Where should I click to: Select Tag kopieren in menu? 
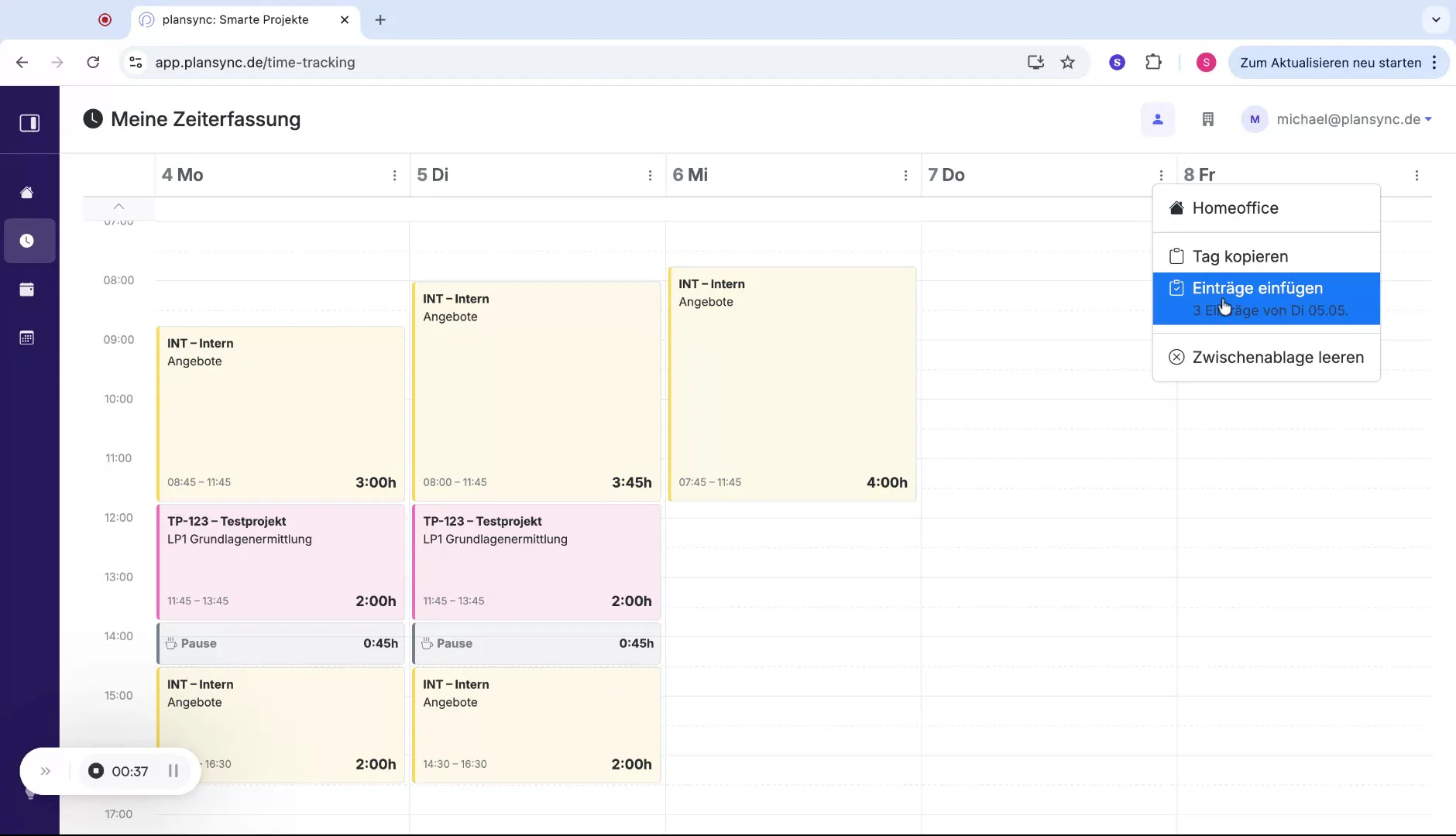pyautogui.click(x=1266, y=256)
